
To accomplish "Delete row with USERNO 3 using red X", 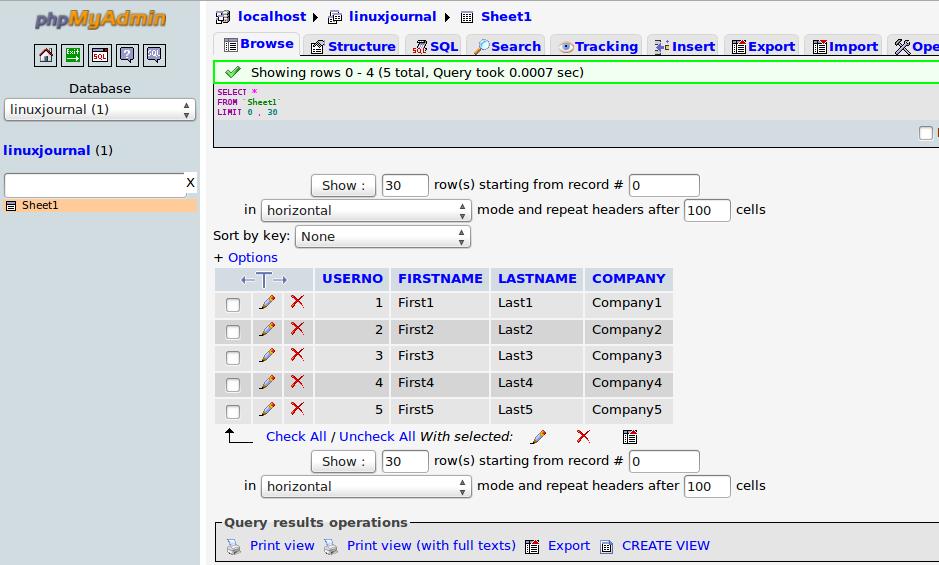I will point(297,355).
